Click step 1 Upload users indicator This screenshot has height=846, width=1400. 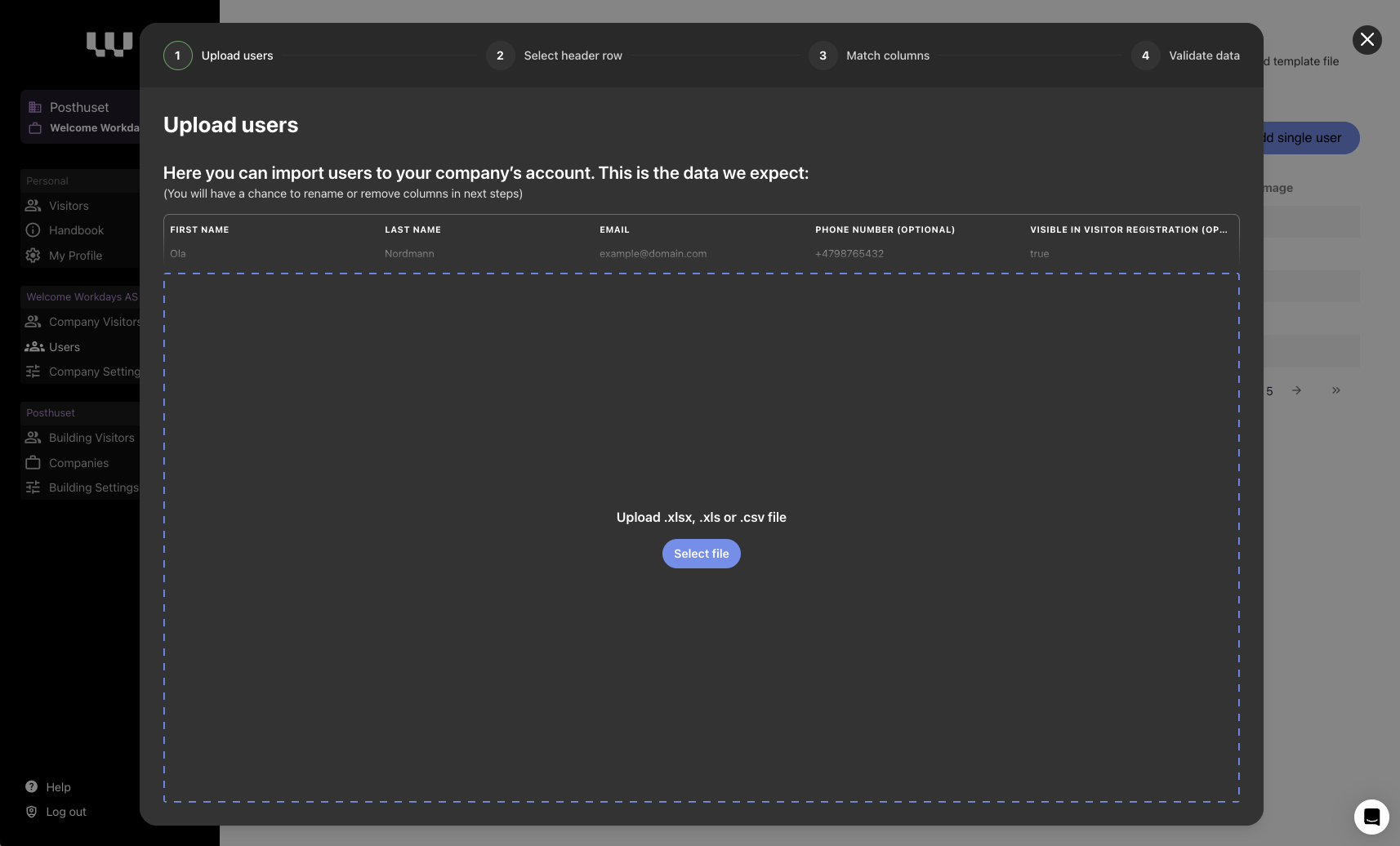(x=178, y=56)
